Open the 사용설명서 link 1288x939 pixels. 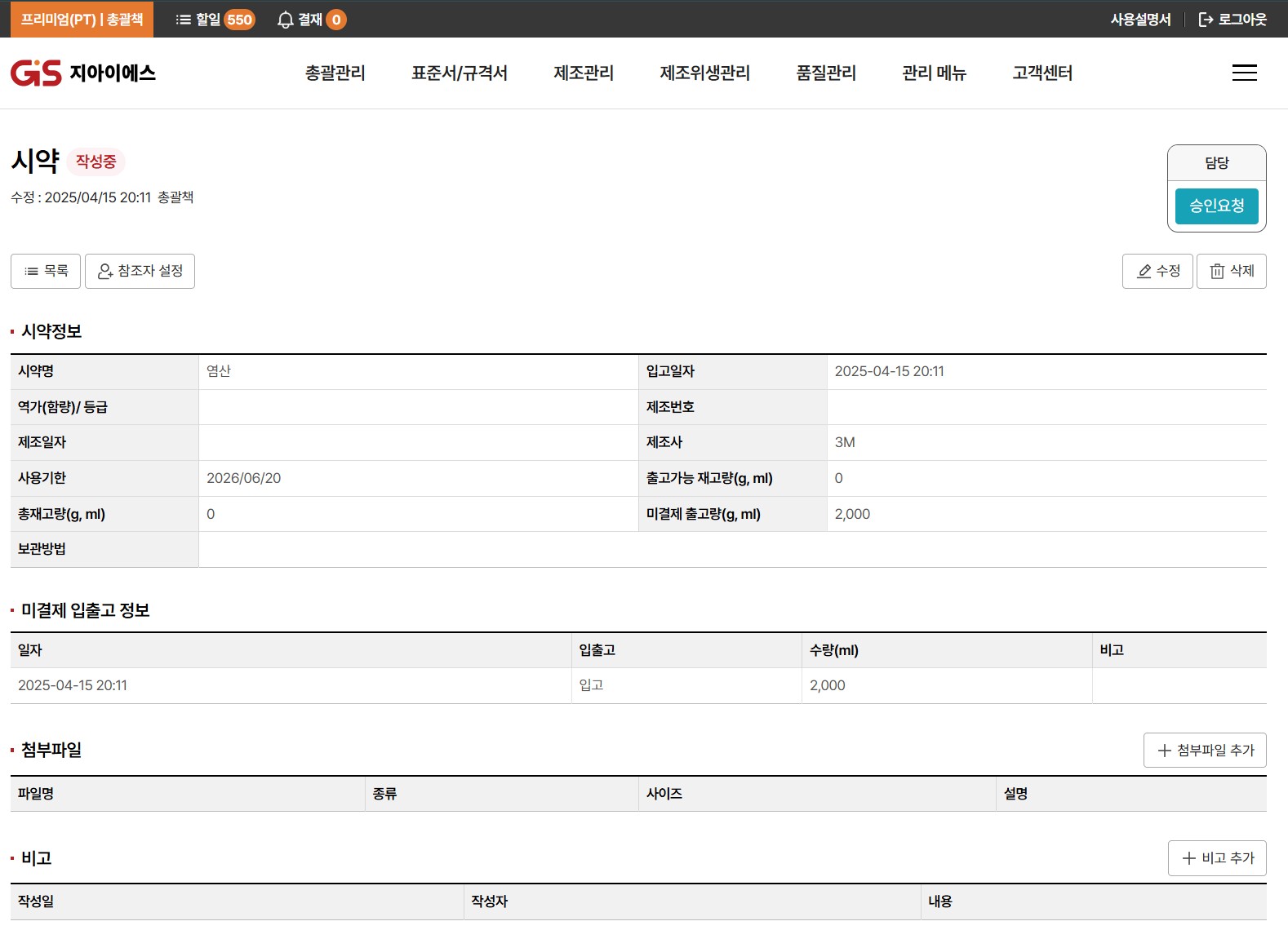pos(1140,20)
